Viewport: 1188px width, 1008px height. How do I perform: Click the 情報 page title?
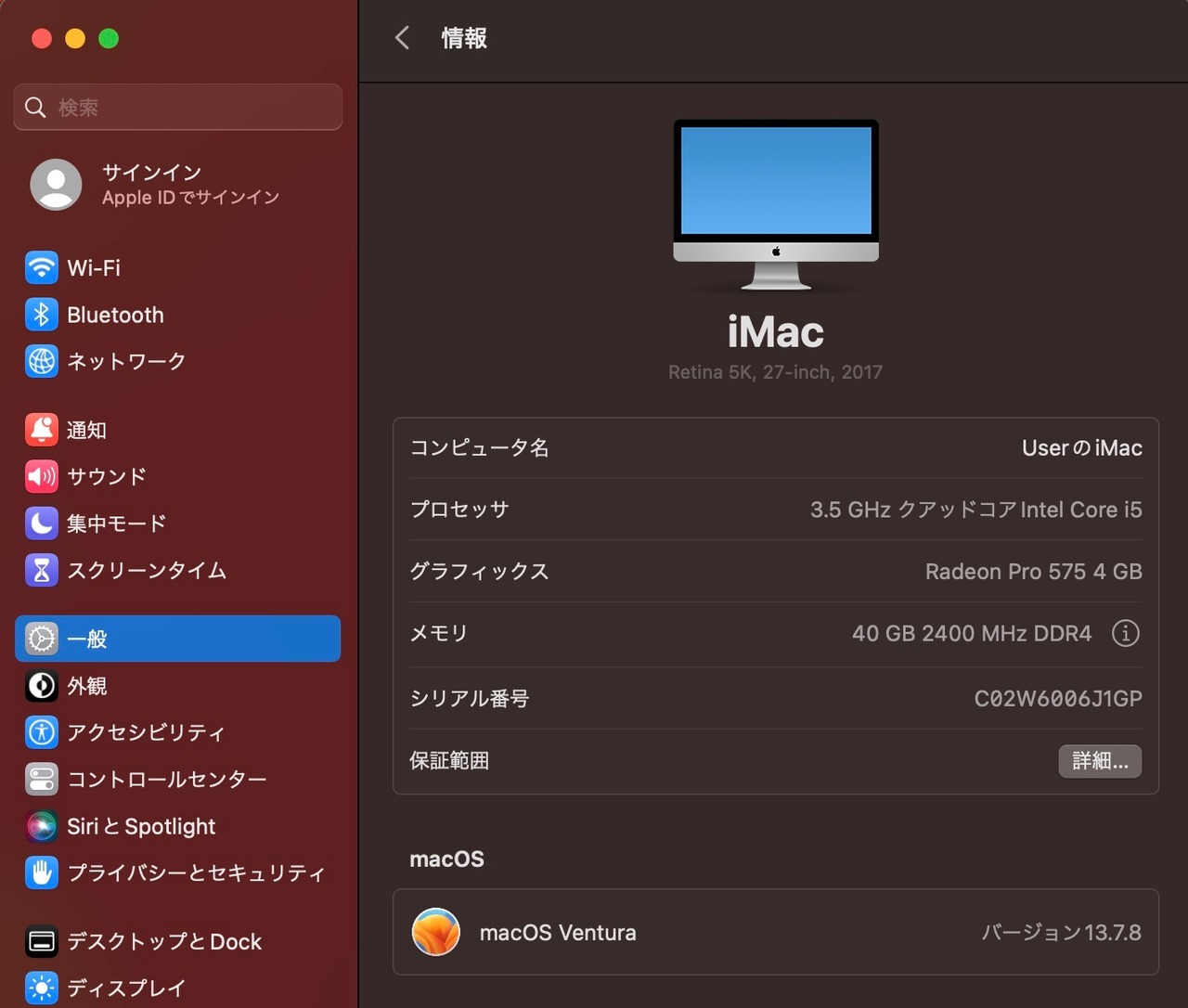(464, 38)
